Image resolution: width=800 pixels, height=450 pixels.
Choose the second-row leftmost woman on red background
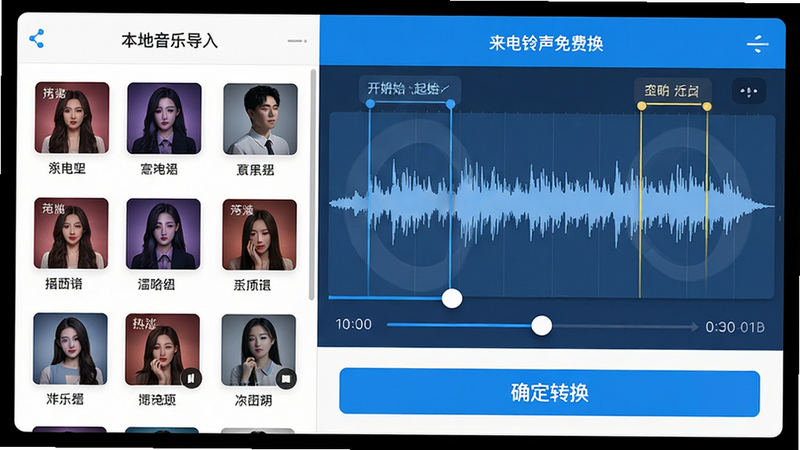71,234
